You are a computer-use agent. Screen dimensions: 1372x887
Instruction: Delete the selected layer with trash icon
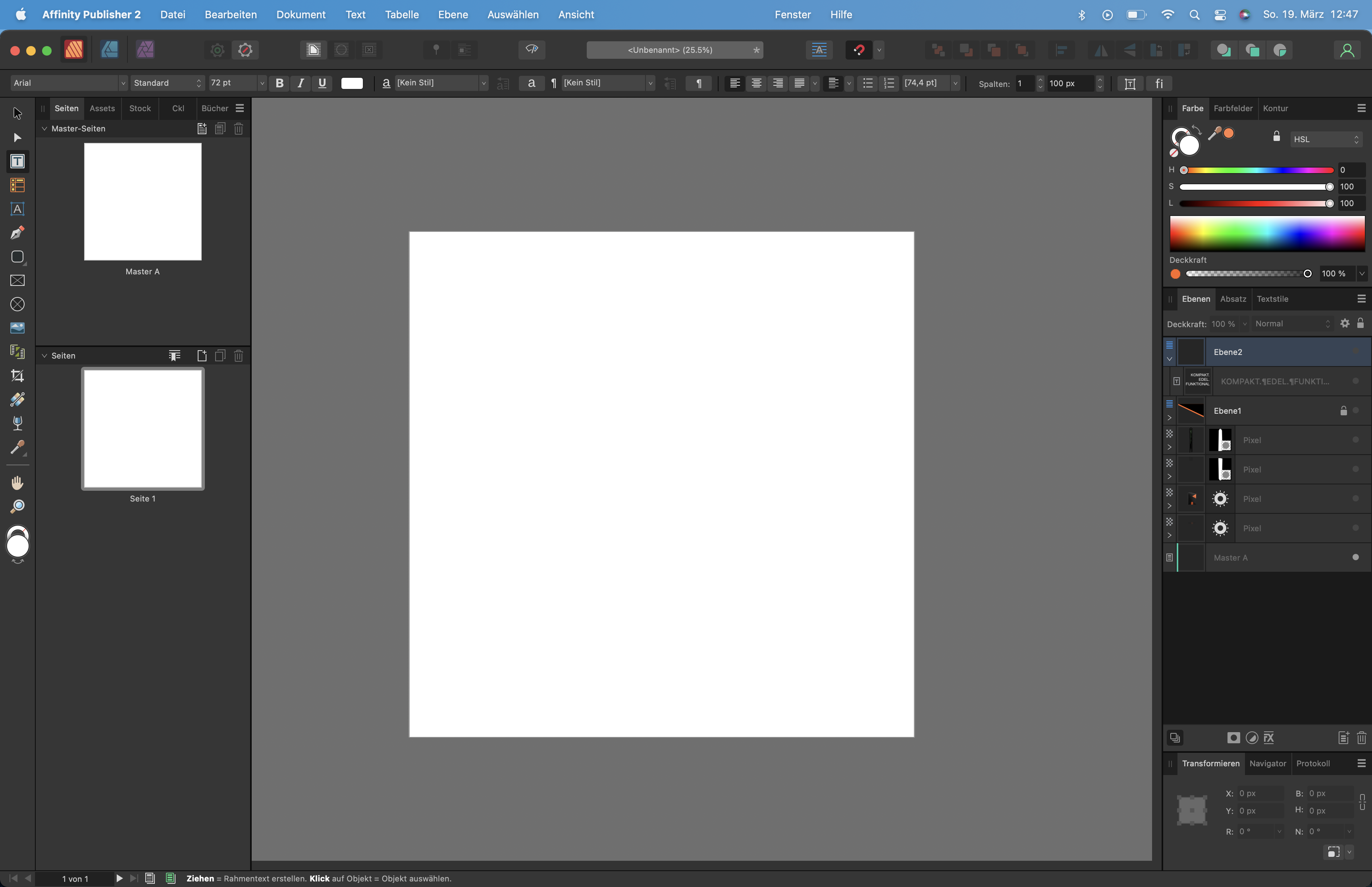coord(1361,738)
